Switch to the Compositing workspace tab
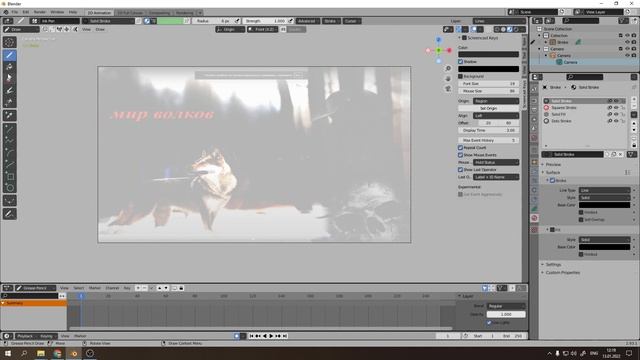 click(x=159, y=13)
